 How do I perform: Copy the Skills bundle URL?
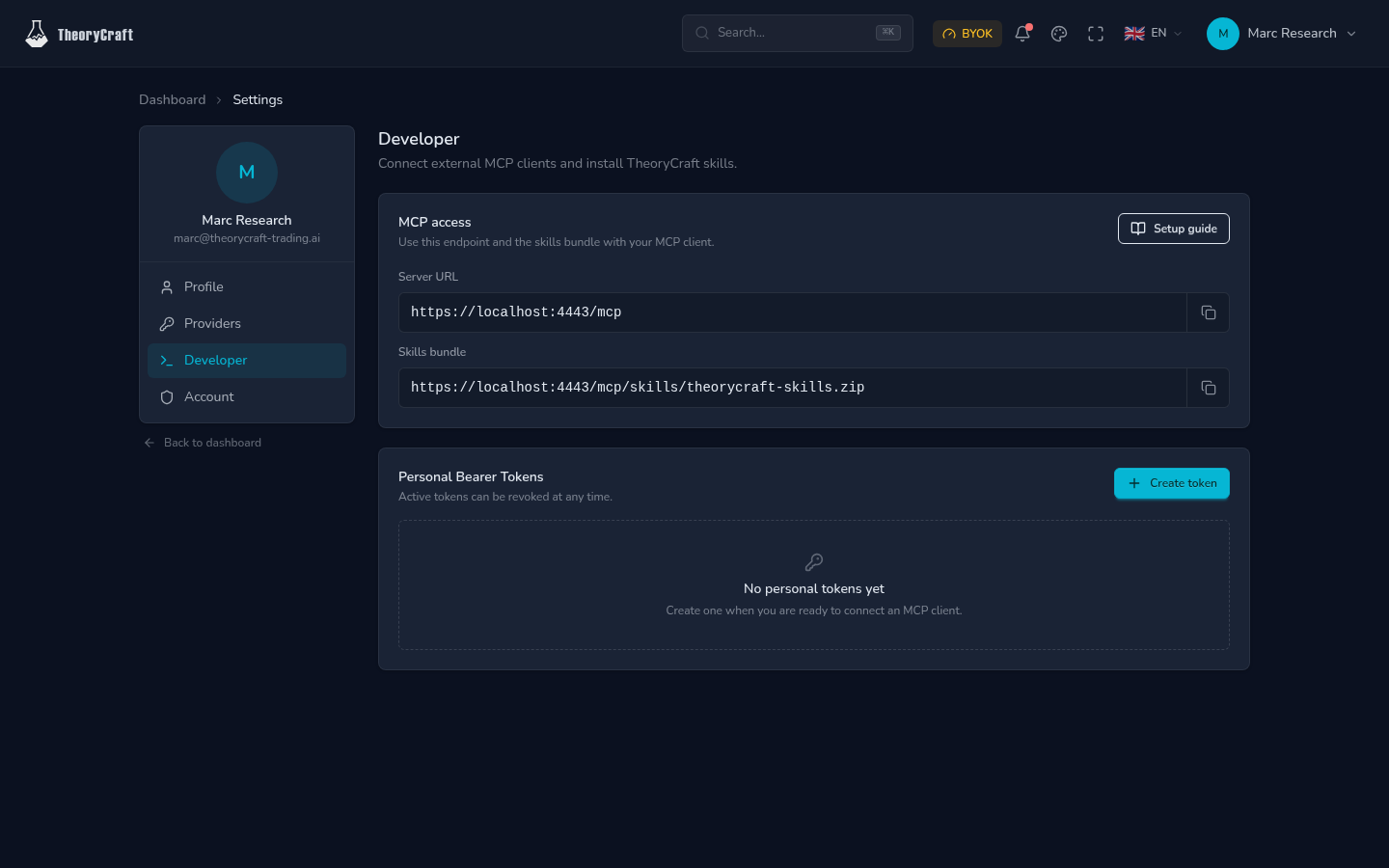pyautogui.click(x=1208, y=388)
